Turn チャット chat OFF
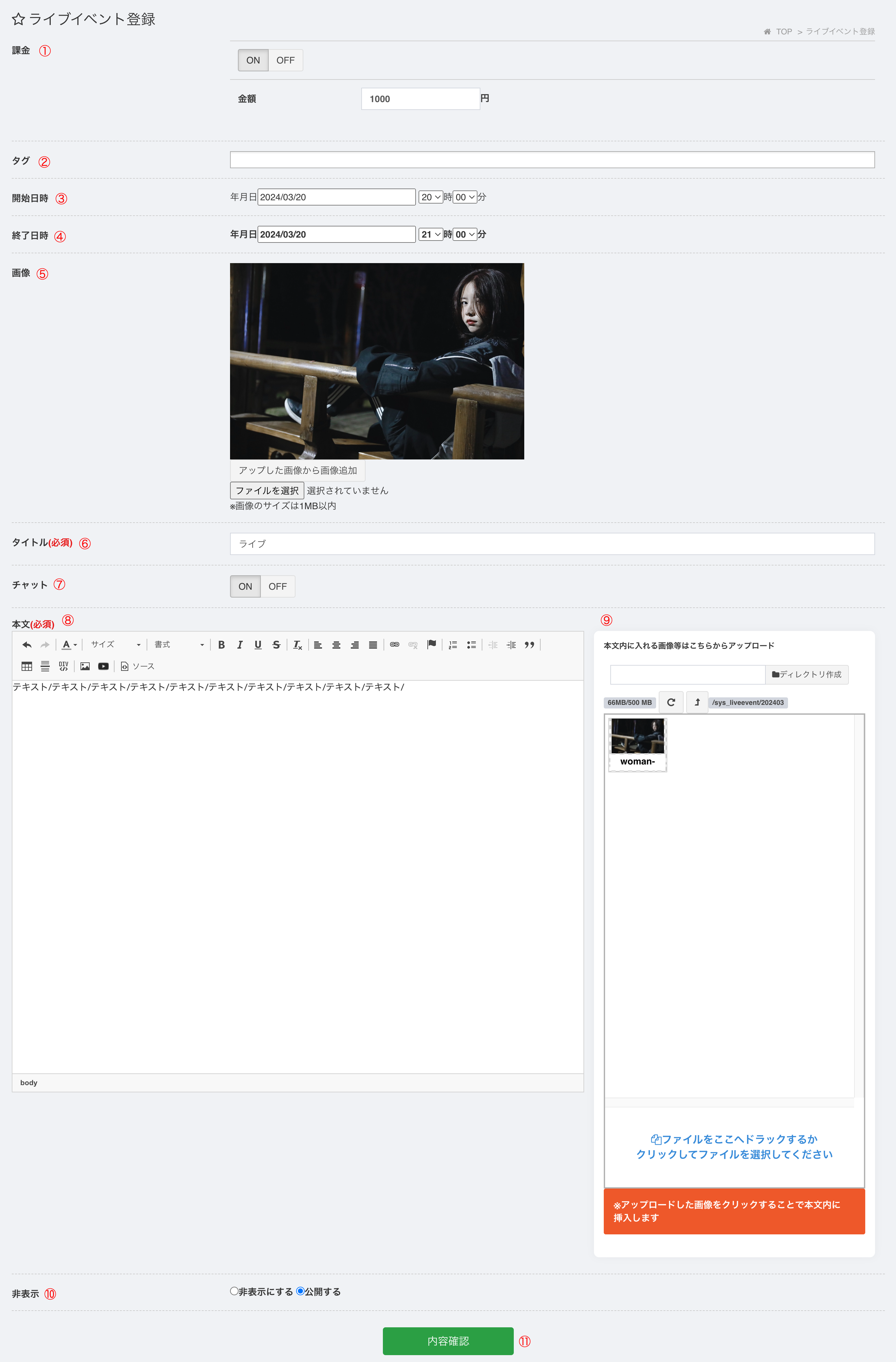Image resolution: width=896 pixels, height=1362 pixels. tap(278, 586)
